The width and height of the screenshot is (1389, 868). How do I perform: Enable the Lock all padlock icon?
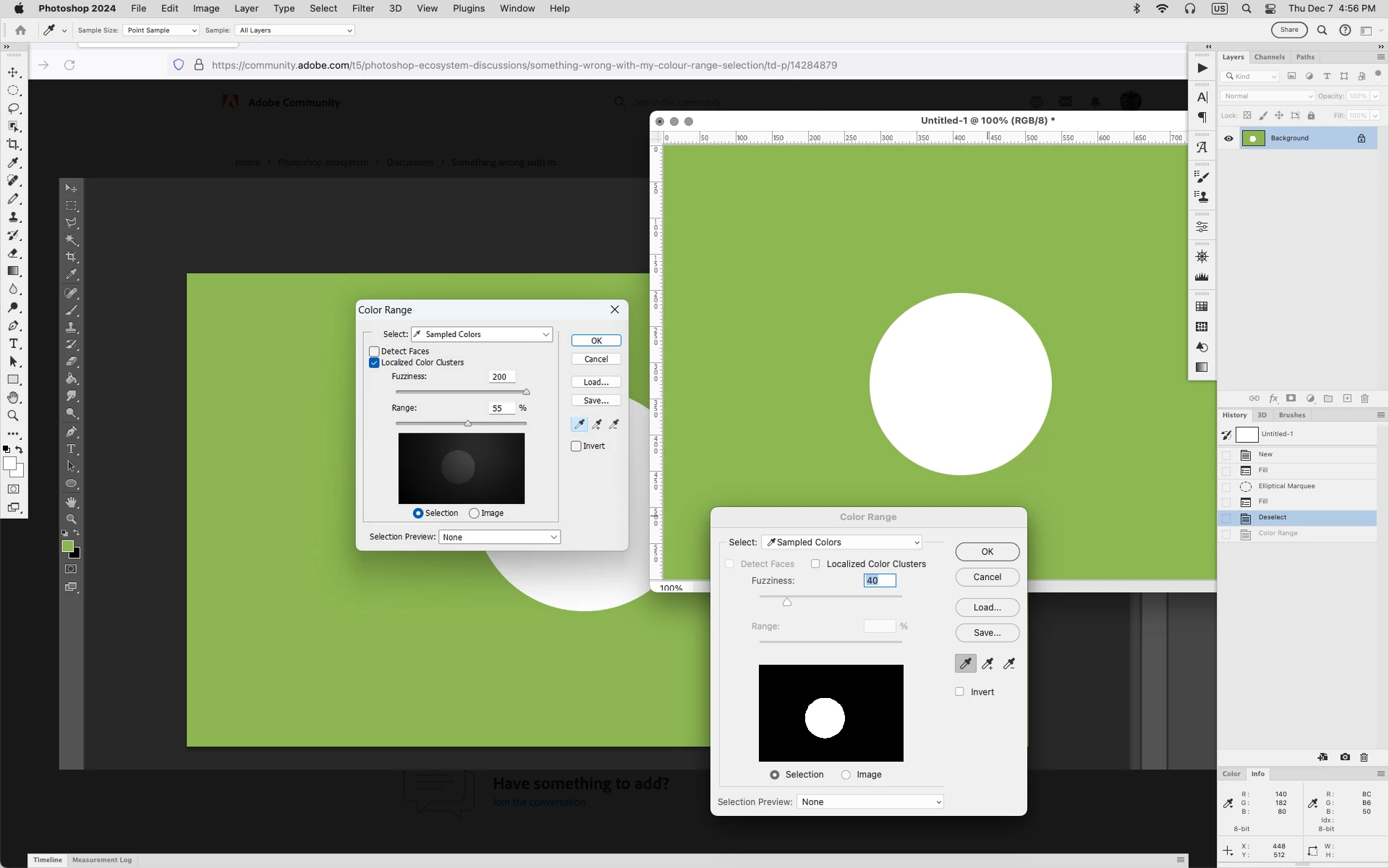[1311, 116]
